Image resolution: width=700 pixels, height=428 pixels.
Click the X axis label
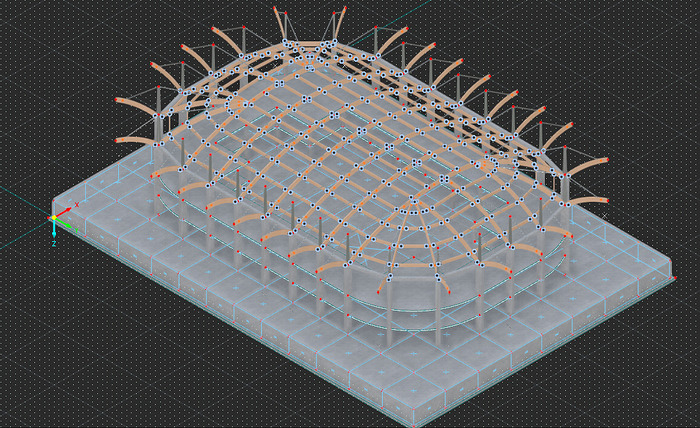coord(76,203)
